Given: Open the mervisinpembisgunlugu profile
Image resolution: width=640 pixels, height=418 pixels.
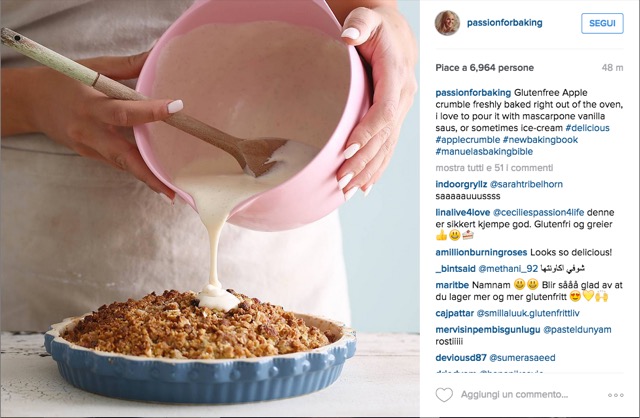Looking at the screenshot, I should coord(488,329).
